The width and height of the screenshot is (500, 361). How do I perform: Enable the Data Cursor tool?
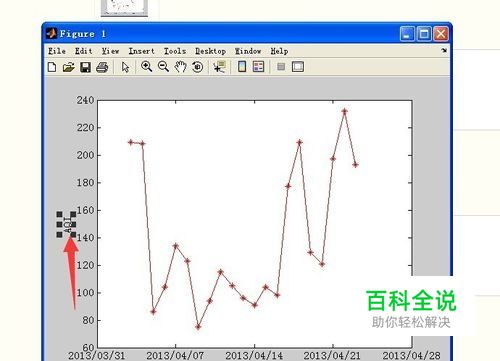coord(220,67)
